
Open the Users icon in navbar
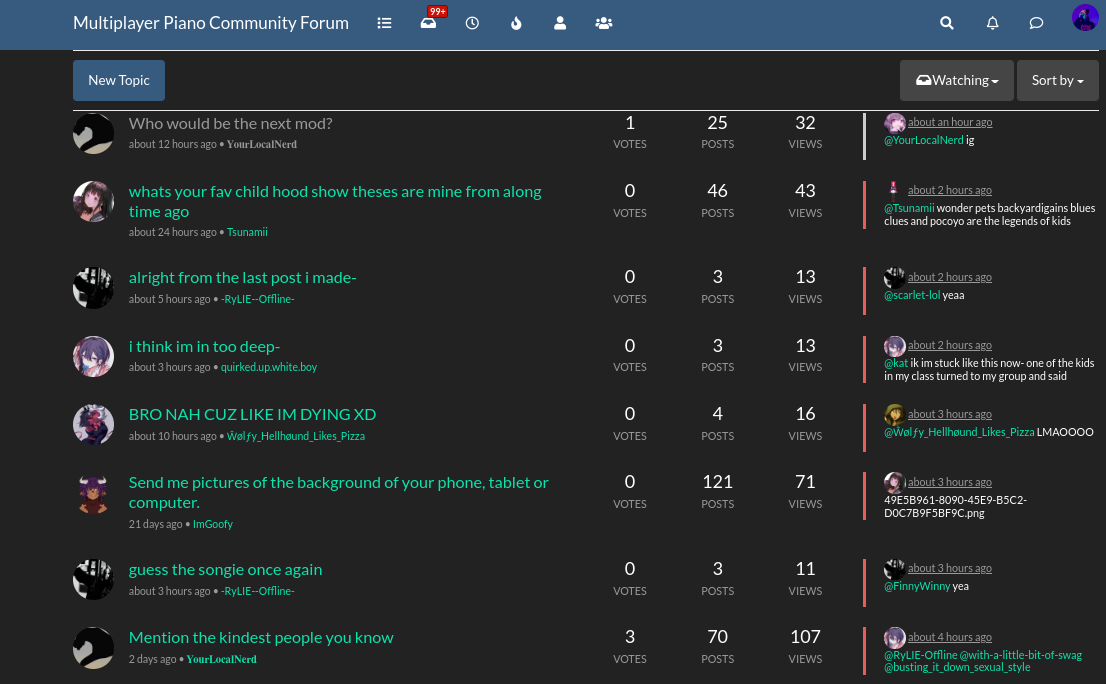560,23
